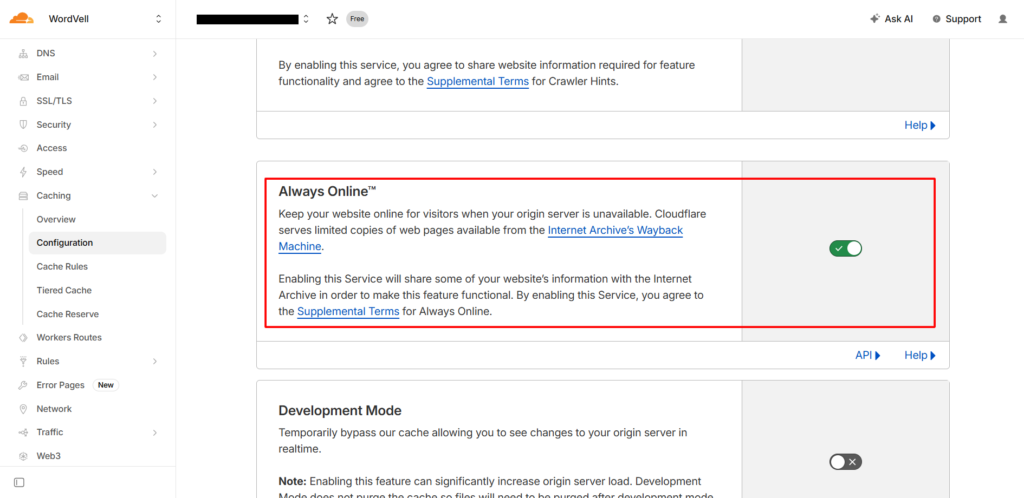Expand the SSL/TLS menu chevron

[155, 101]
